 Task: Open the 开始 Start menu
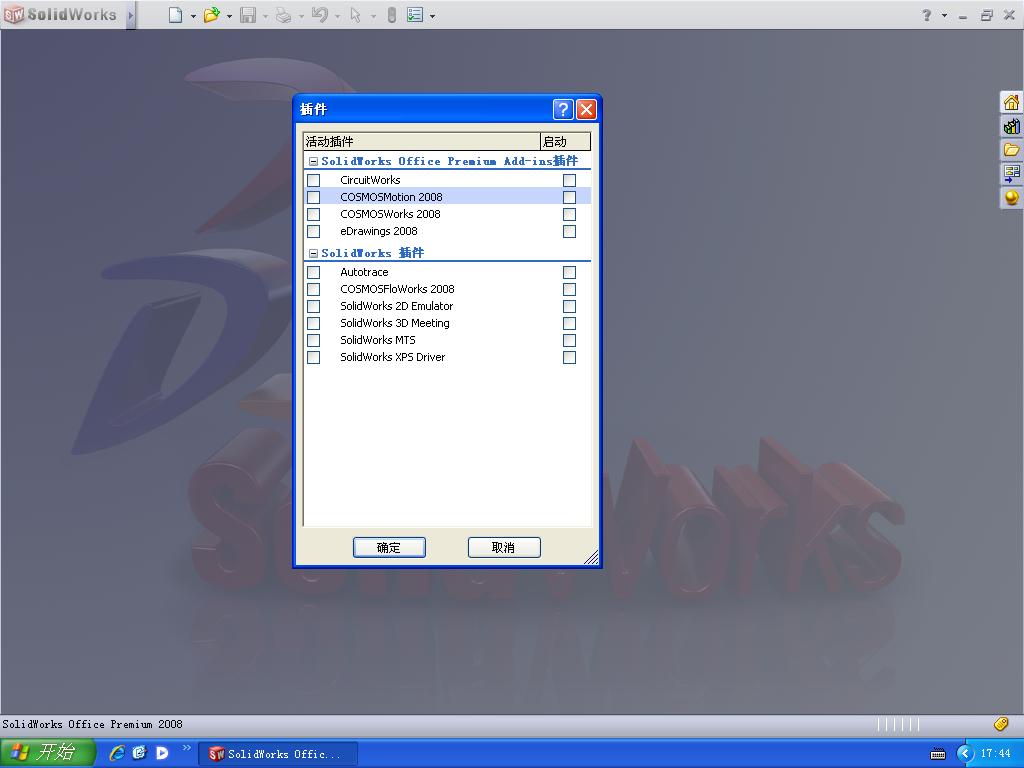tap(48, 753)
